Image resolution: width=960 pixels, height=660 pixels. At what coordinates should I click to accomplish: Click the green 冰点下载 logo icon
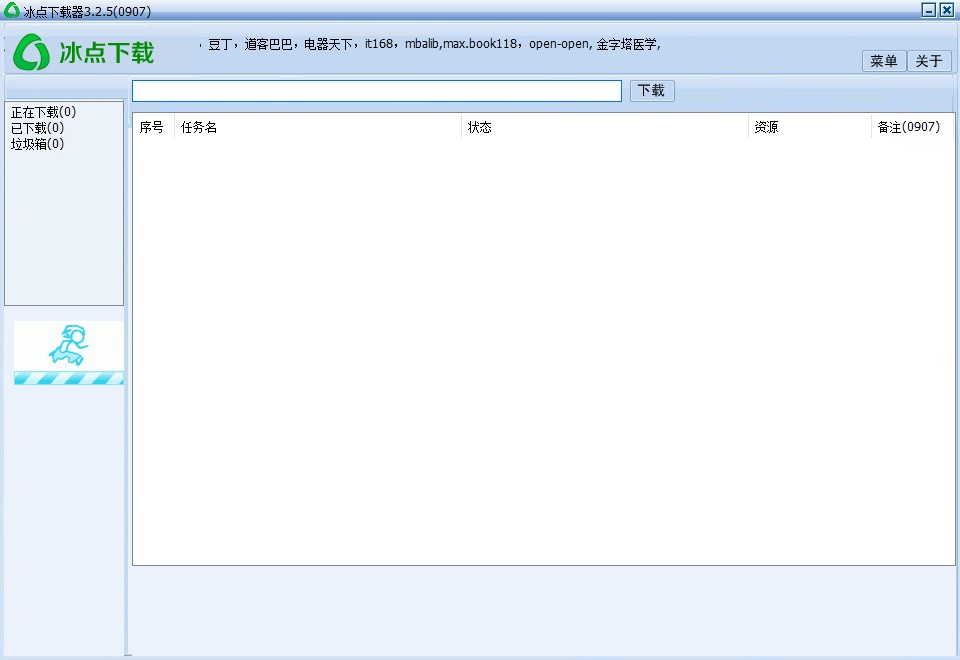tap(32, 51)
